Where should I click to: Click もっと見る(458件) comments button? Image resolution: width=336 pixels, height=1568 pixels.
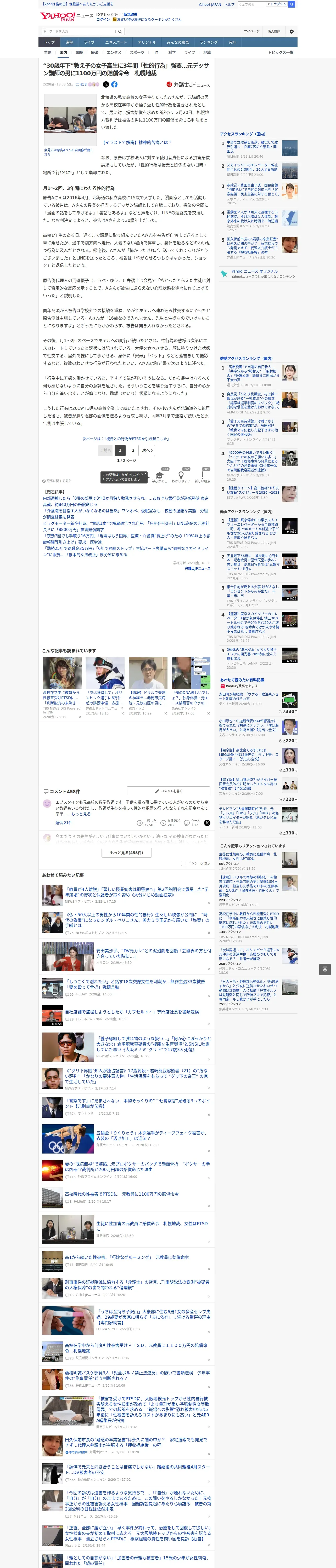pyautogui.click(x=126, y=853)
